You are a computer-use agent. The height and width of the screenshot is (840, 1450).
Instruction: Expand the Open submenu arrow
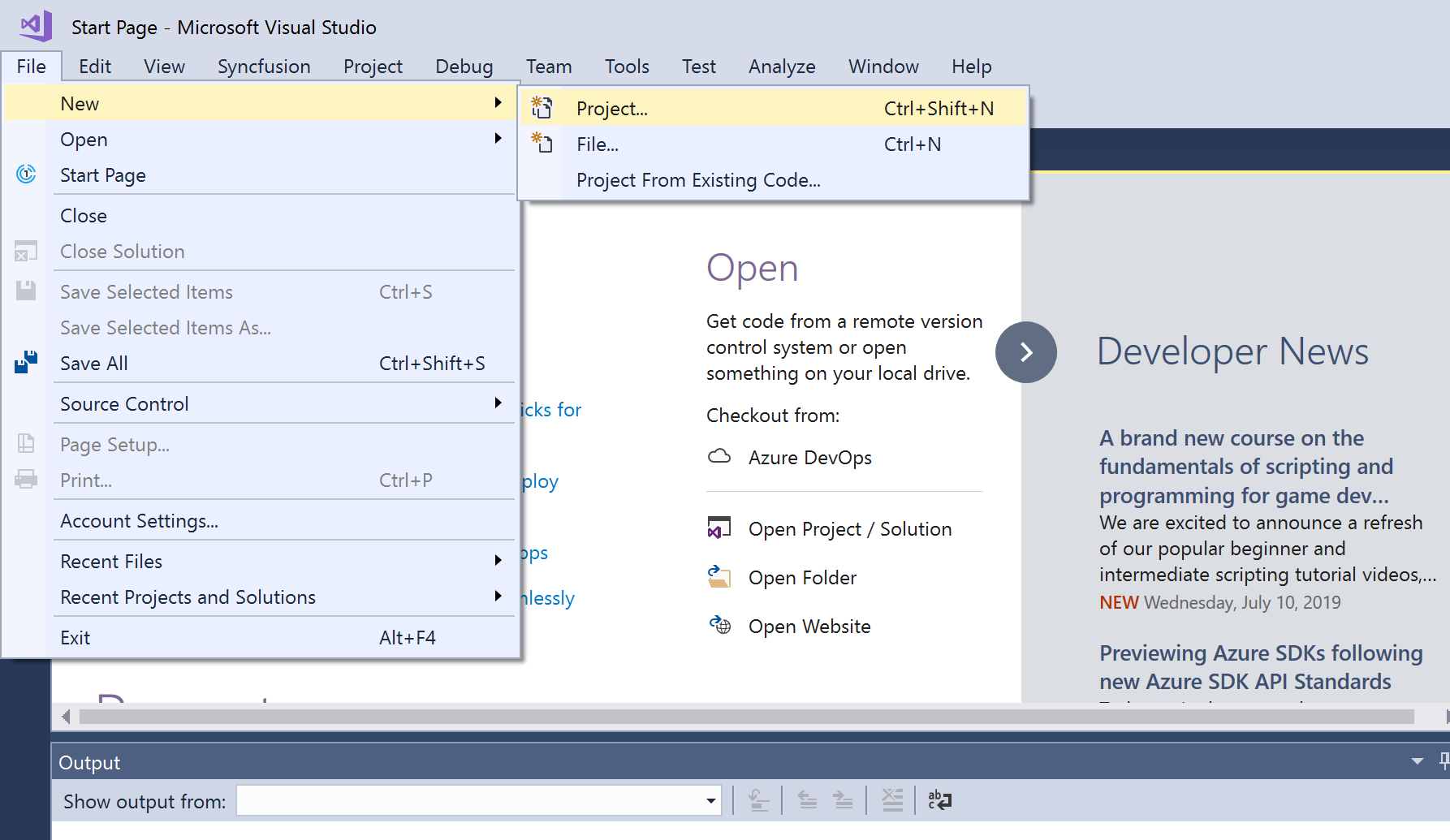[x=498, y=138]
